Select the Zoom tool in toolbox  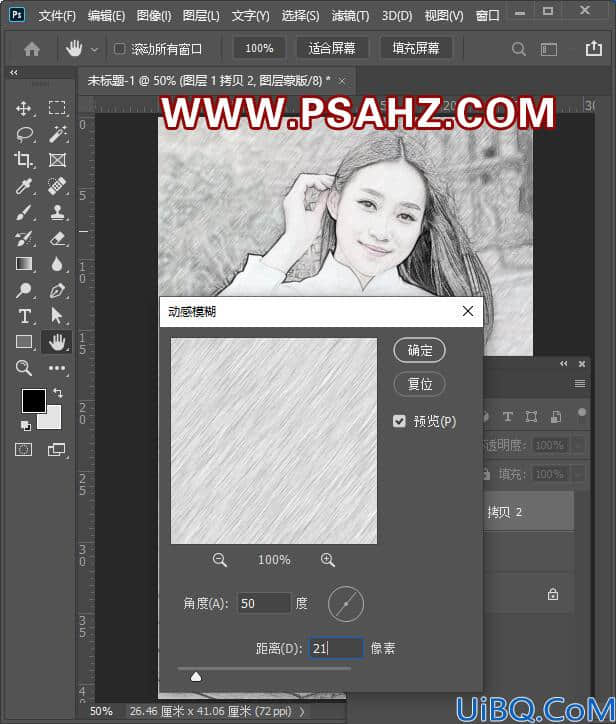[x=24, y=368]
